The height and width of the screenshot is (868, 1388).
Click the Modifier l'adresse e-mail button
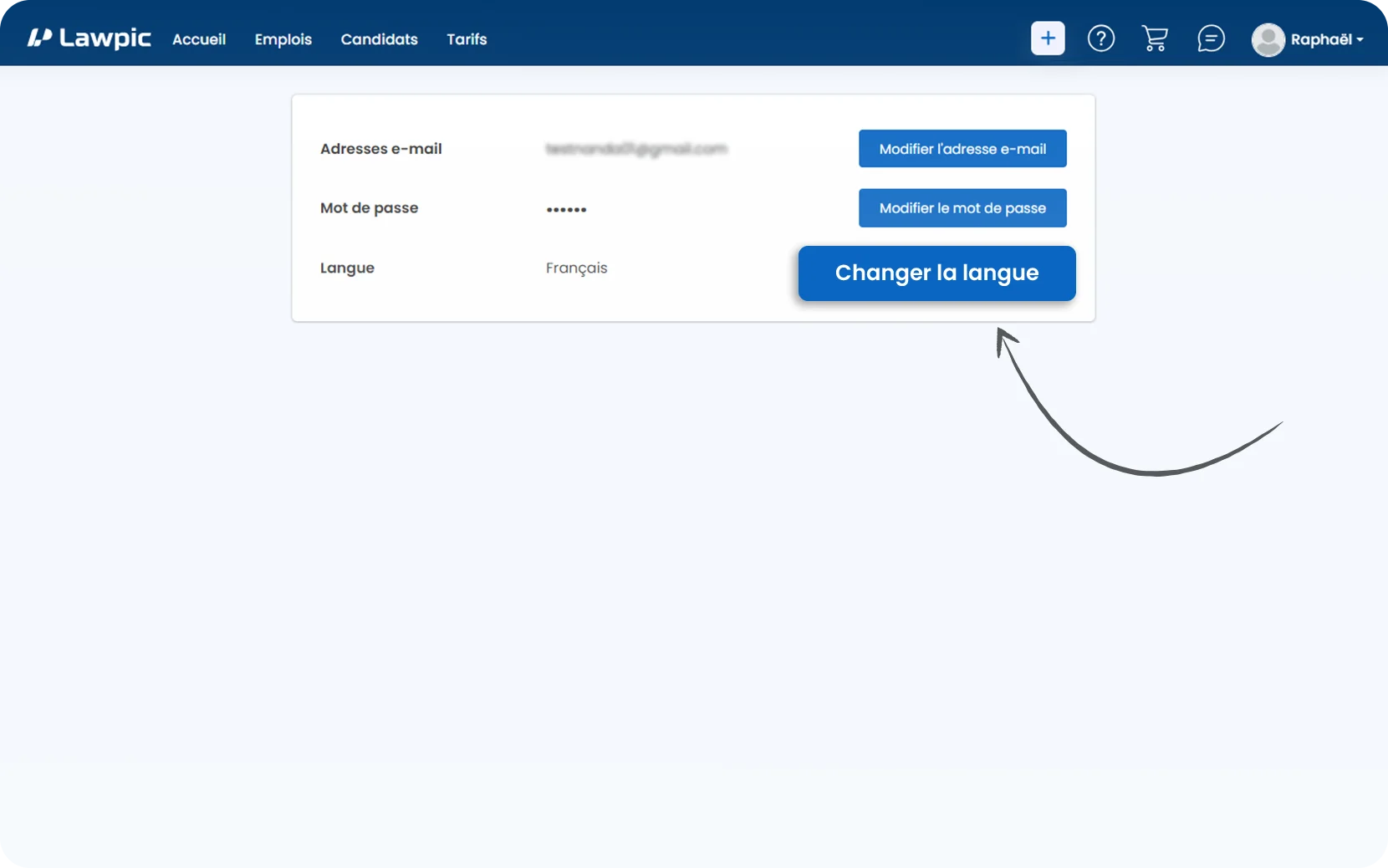[962, 149]
